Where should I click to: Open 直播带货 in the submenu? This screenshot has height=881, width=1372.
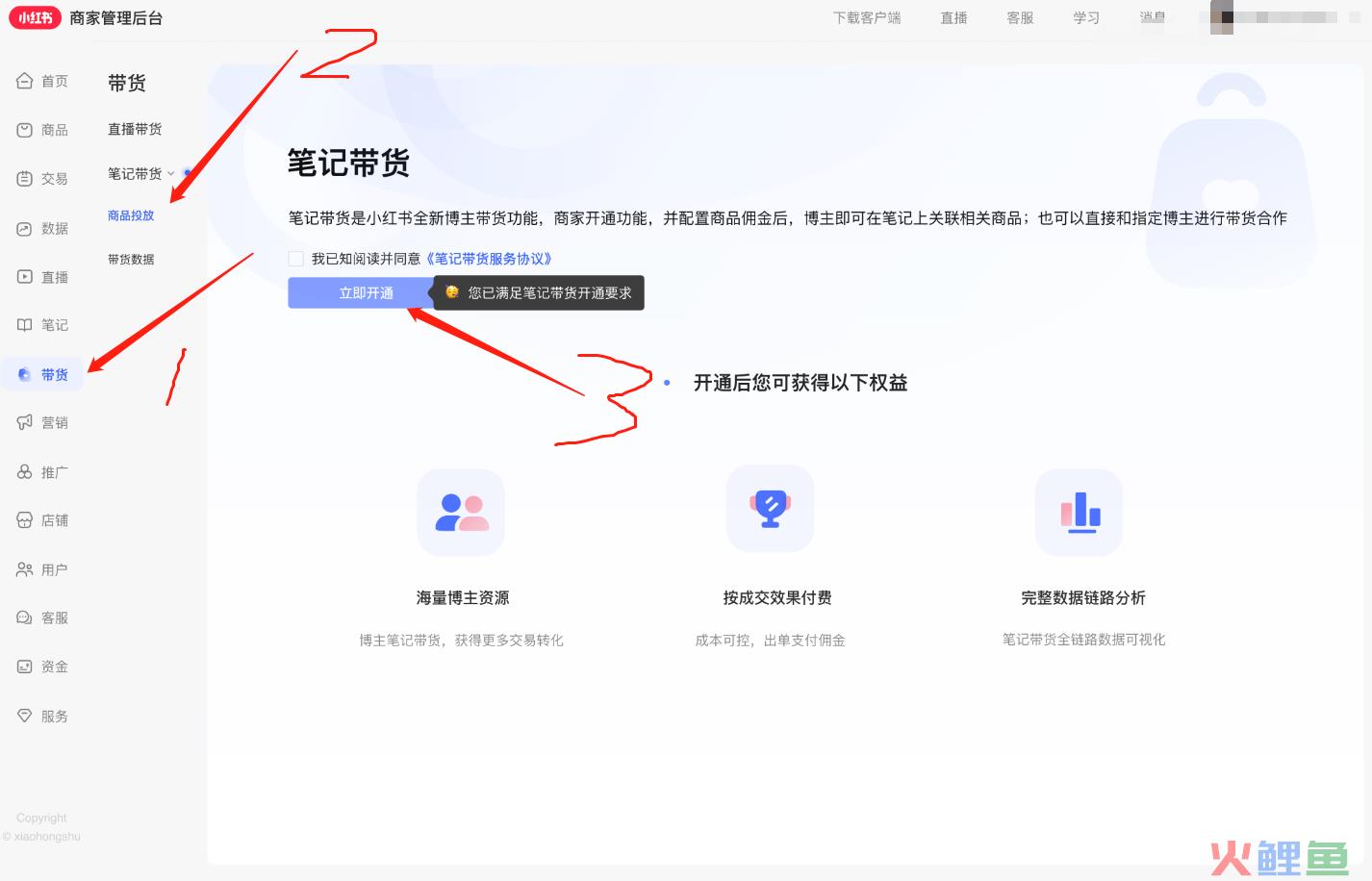135,129
